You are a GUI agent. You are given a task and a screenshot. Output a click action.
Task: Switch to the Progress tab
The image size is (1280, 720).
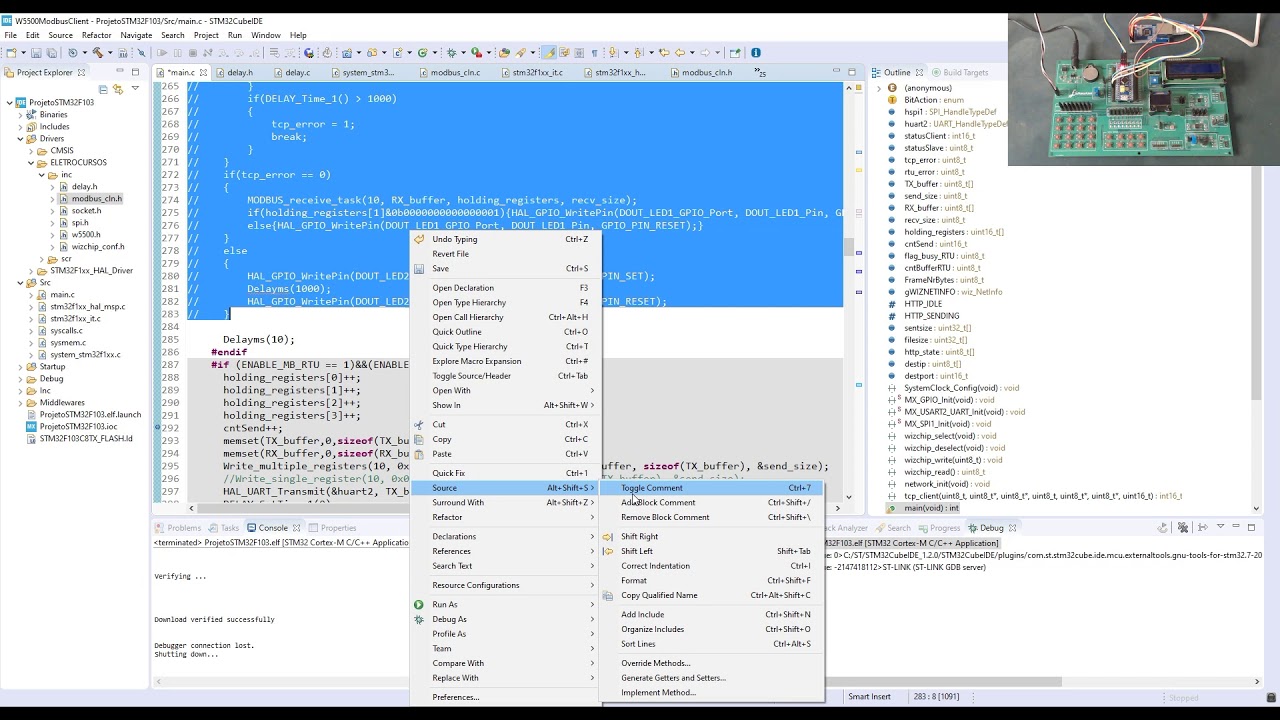pyautogui.click(x=939, y=528)
